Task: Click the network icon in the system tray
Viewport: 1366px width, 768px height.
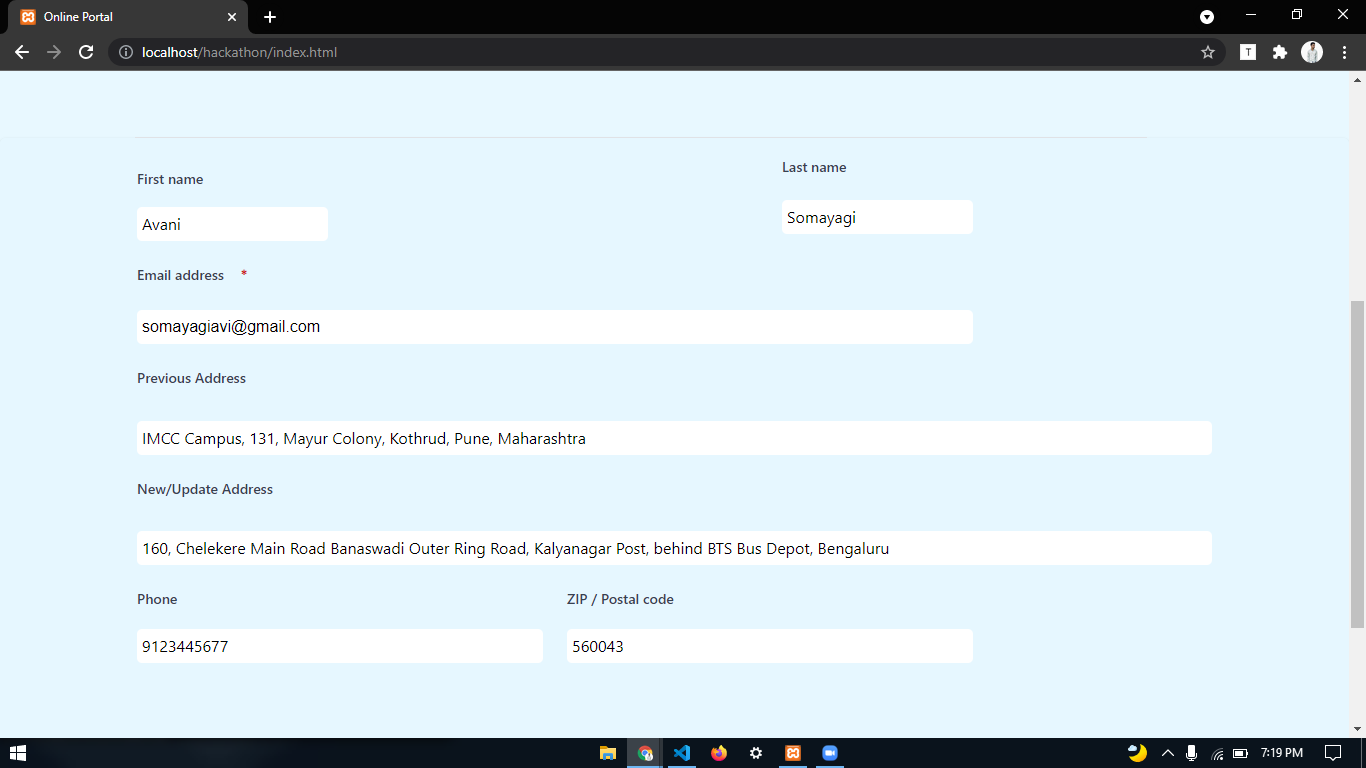Action: [1215, 753]
